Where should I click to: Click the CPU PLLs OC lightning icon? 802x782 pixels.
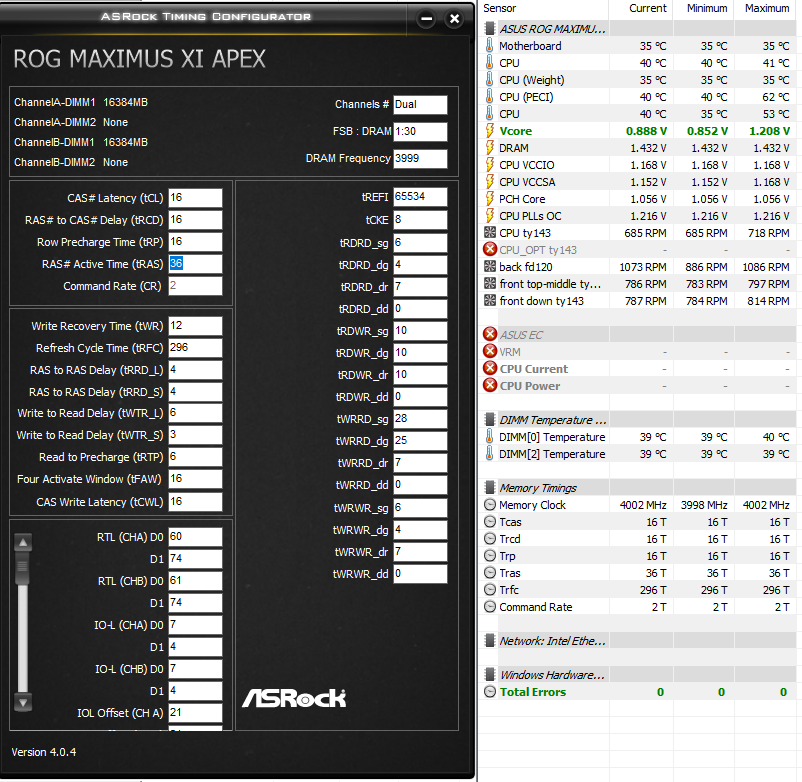[x=489, y=216]
